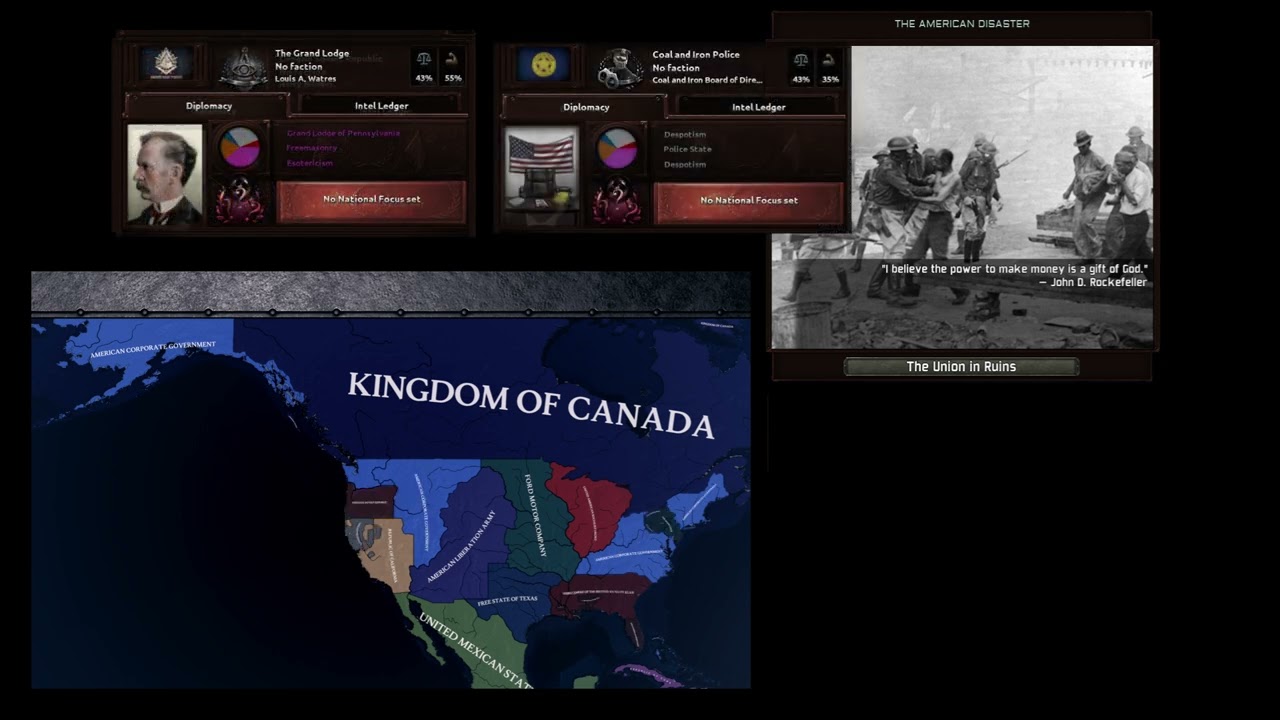Select Kingdom of Canada on the map
The image size is (1280, 720).
530,404
